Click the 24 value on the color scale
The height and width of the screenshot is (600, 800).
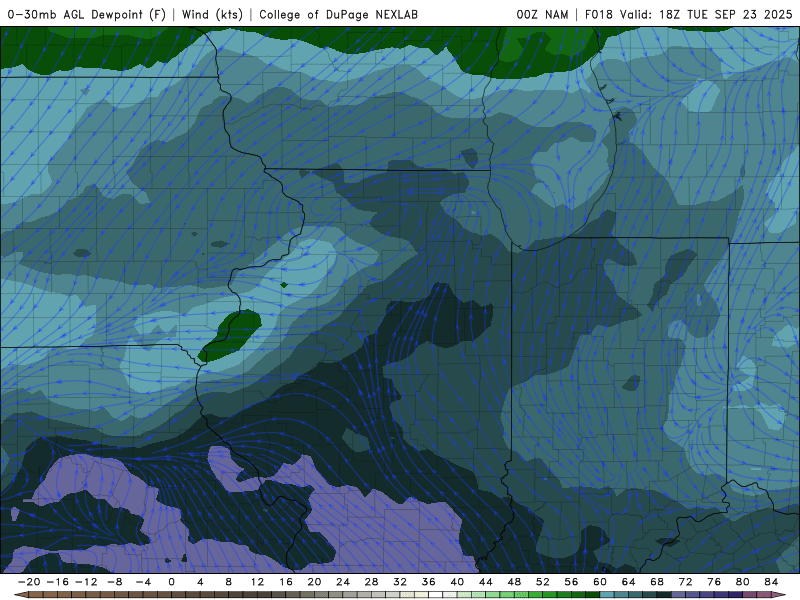click(x=343, y=582)
